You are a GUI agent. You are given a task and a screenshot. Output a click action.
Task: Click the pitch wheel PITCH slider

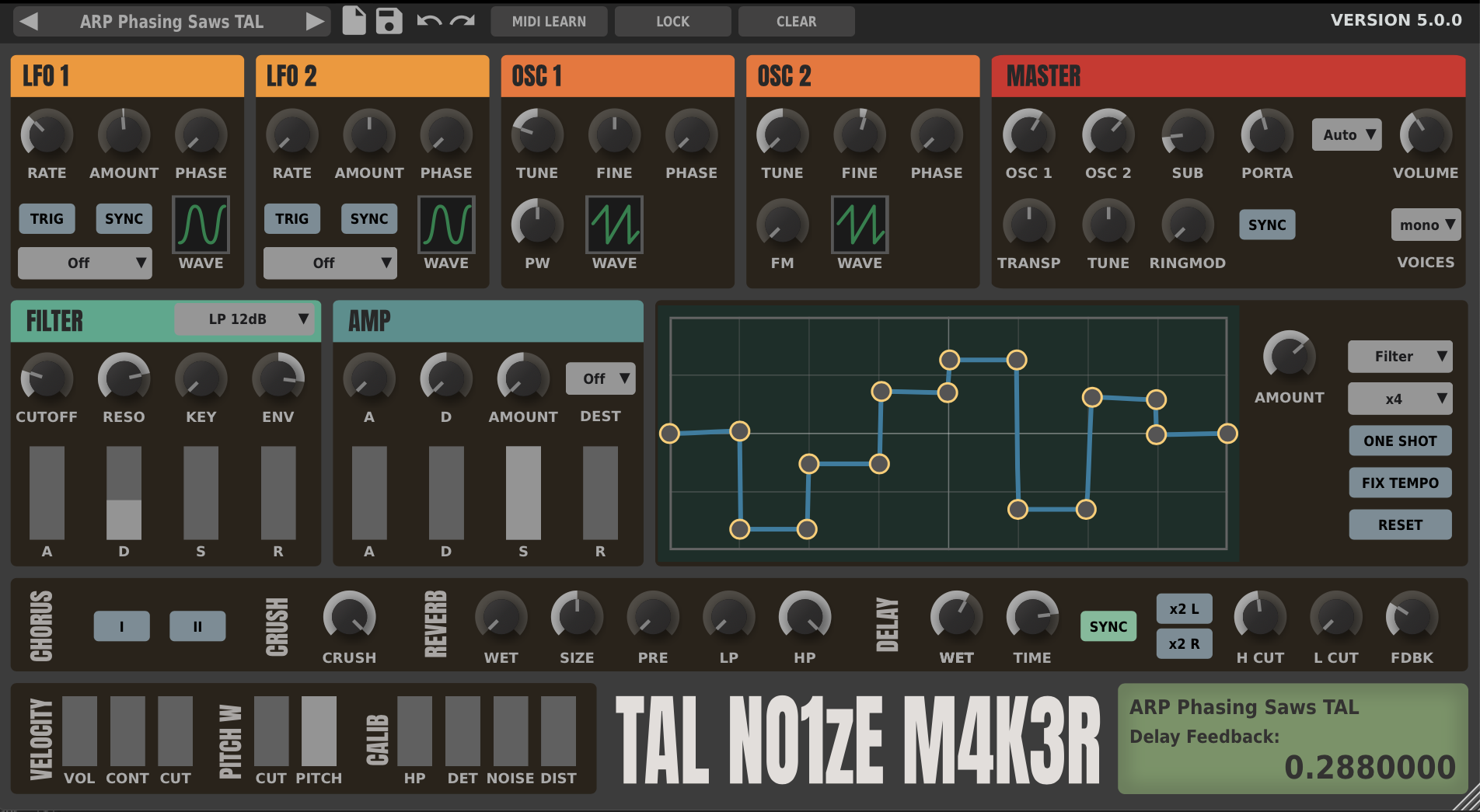[x=319, y=731]
